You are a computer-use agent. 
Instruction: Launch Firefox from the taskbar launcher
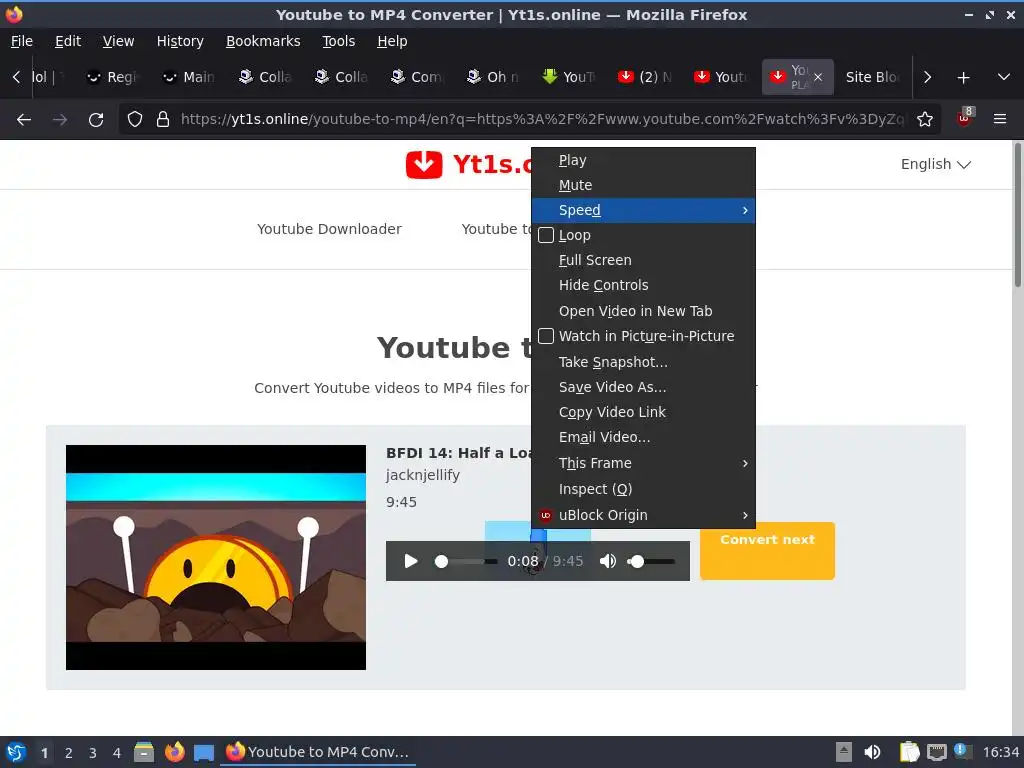174,752
